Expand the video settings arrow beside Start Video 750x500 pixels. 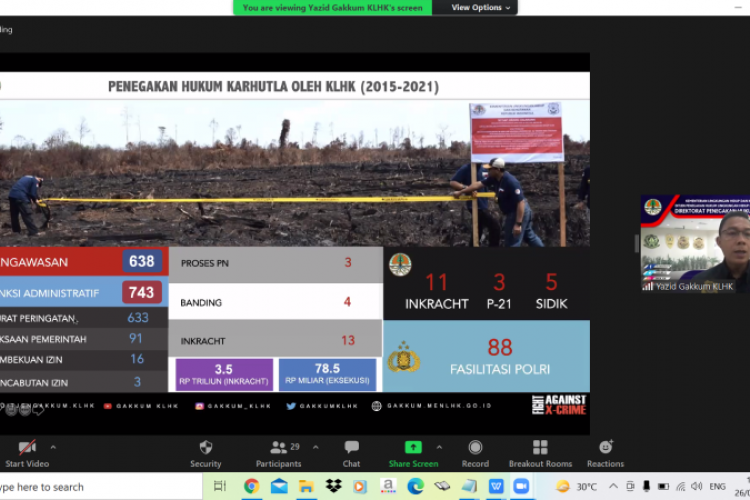[x=53, y=447]
